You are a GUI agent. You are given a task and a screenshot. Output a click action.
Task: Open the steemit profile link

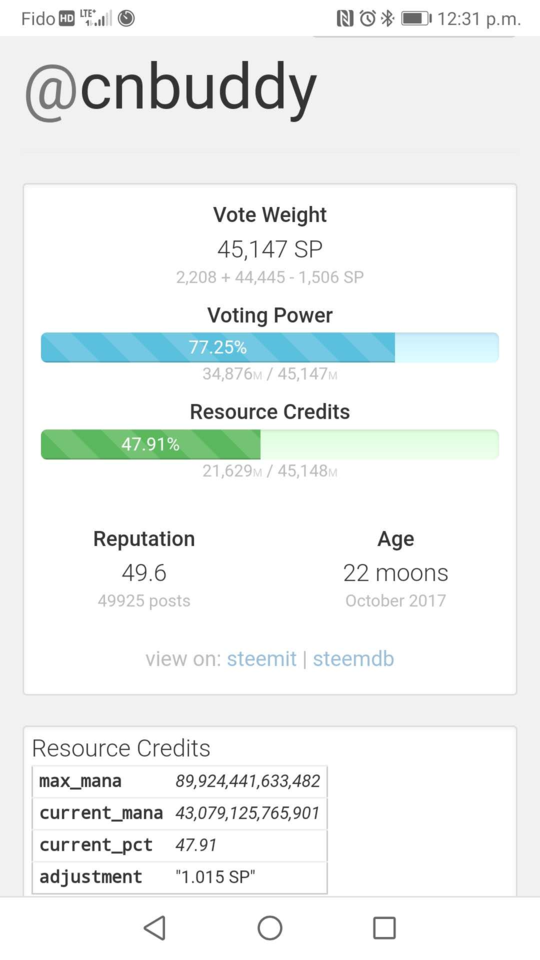coord(261,659)
